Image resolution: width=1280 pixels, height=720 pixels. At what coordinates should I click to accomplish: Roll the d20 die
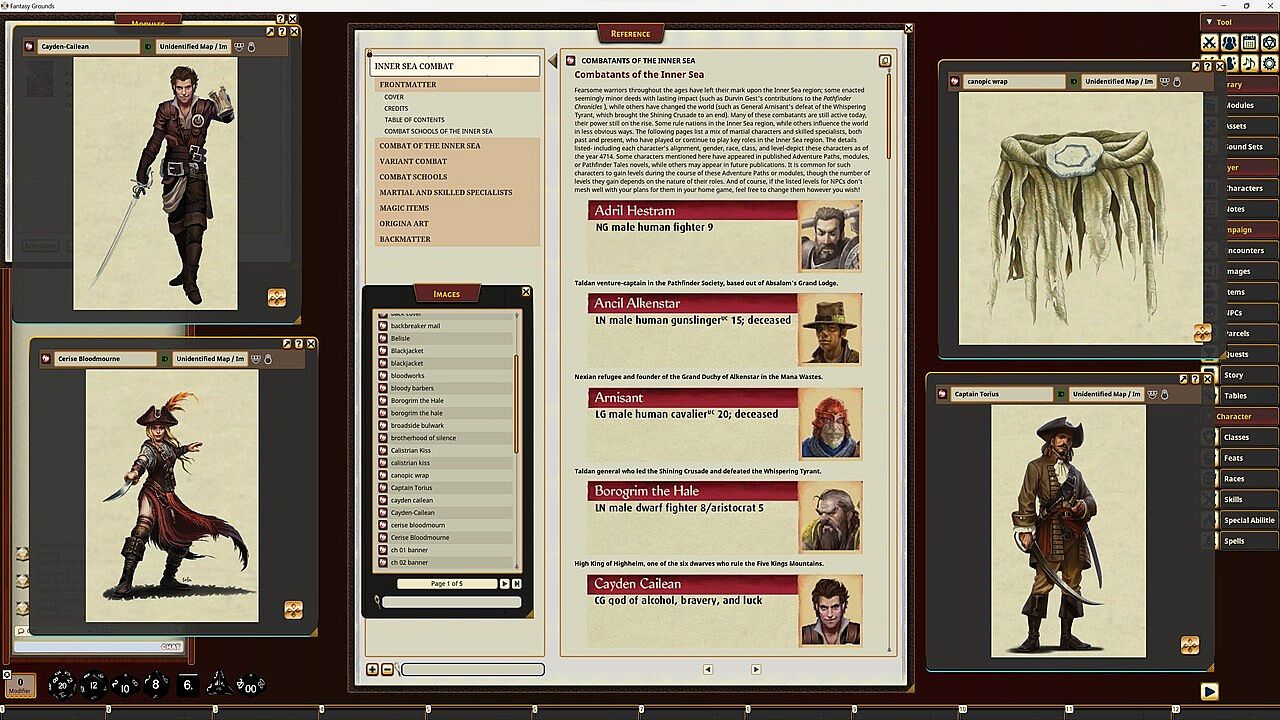pyautogui.click(x=61, y=684)
